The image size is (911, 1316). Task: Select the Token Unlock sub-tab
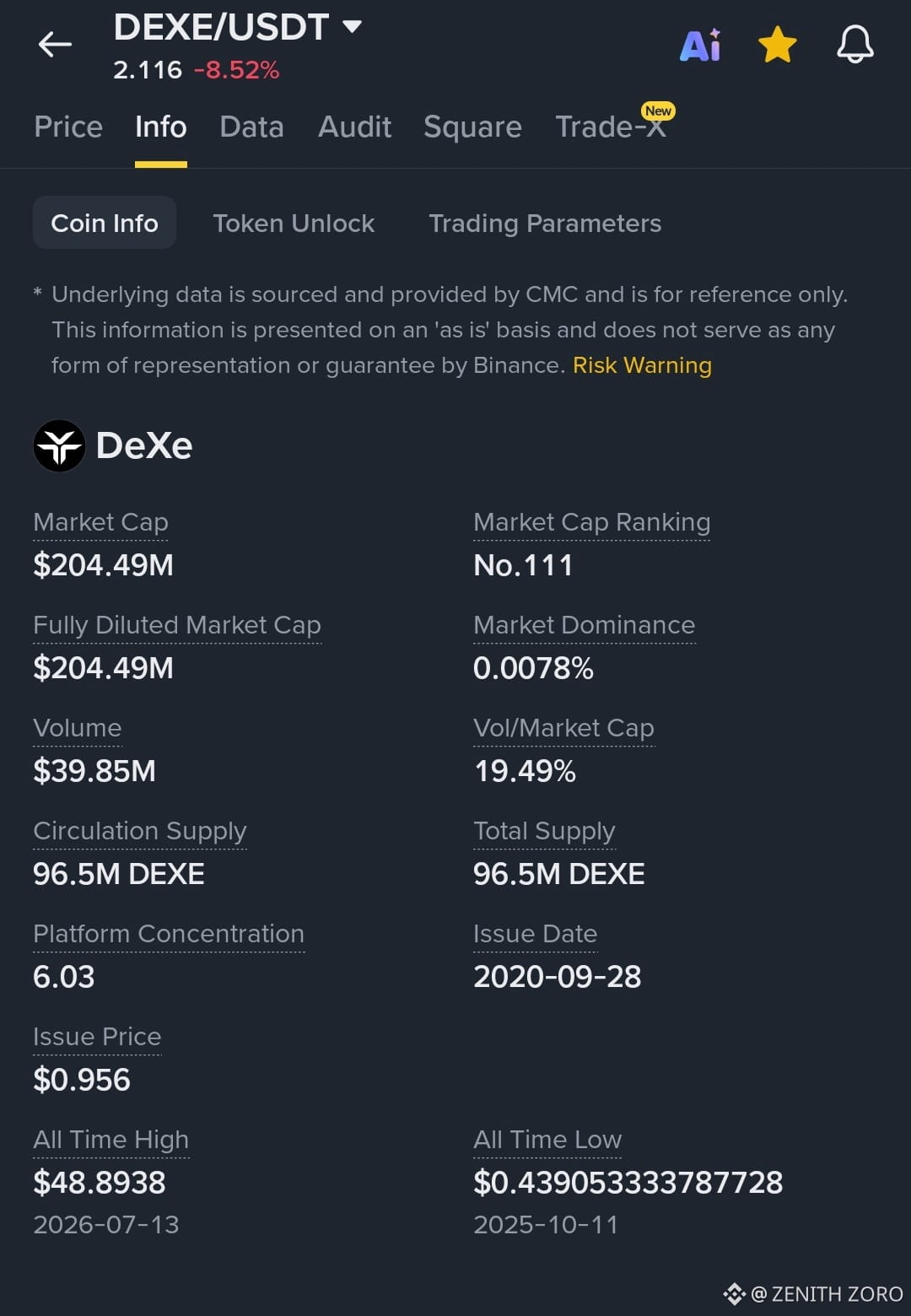pos(294,223)
